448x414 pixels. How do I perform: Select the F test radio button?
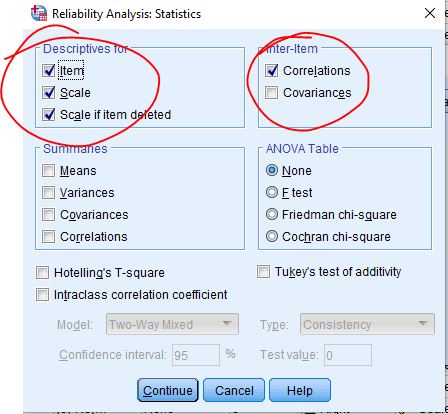272,192
